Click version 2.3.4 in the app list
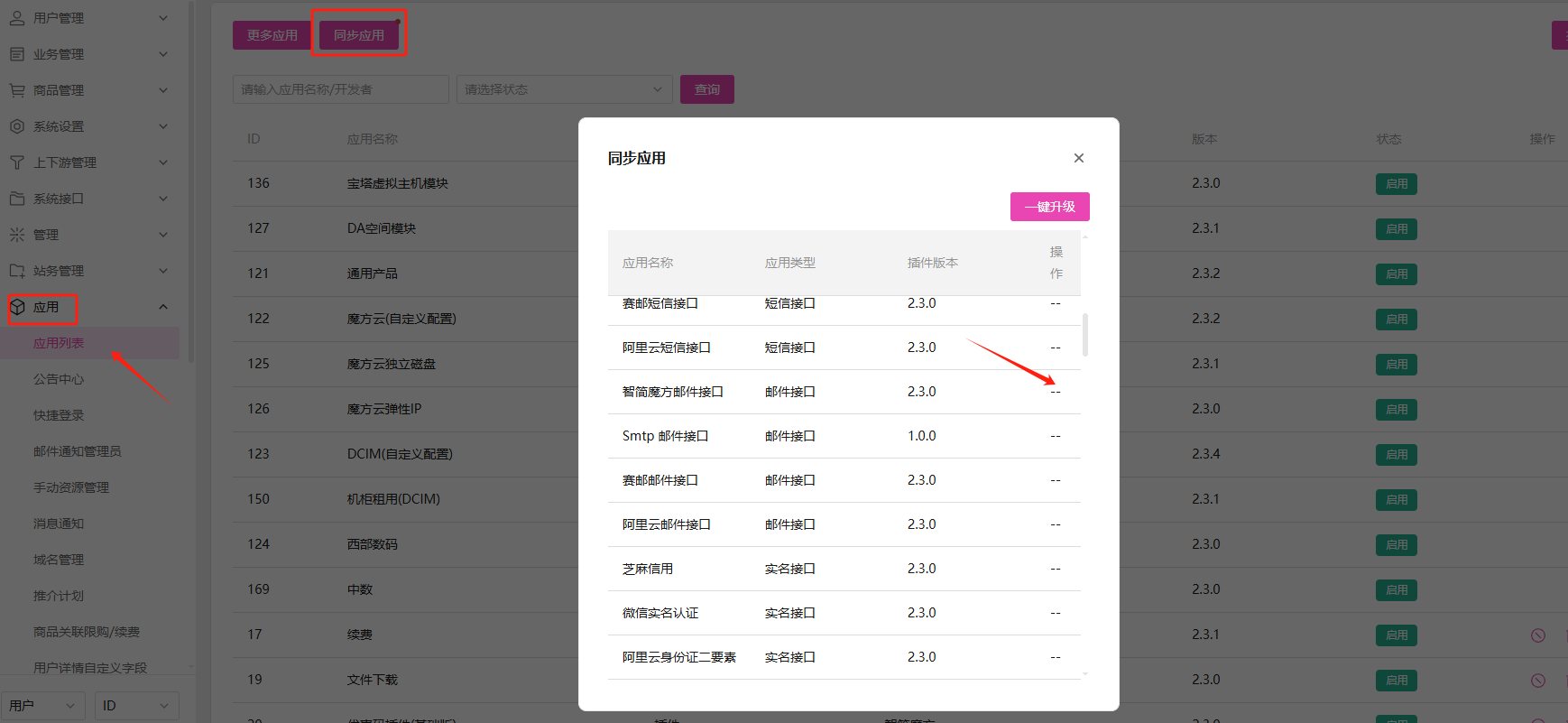This screenshot has height=723, width=1568. [x=1205, y=454]
